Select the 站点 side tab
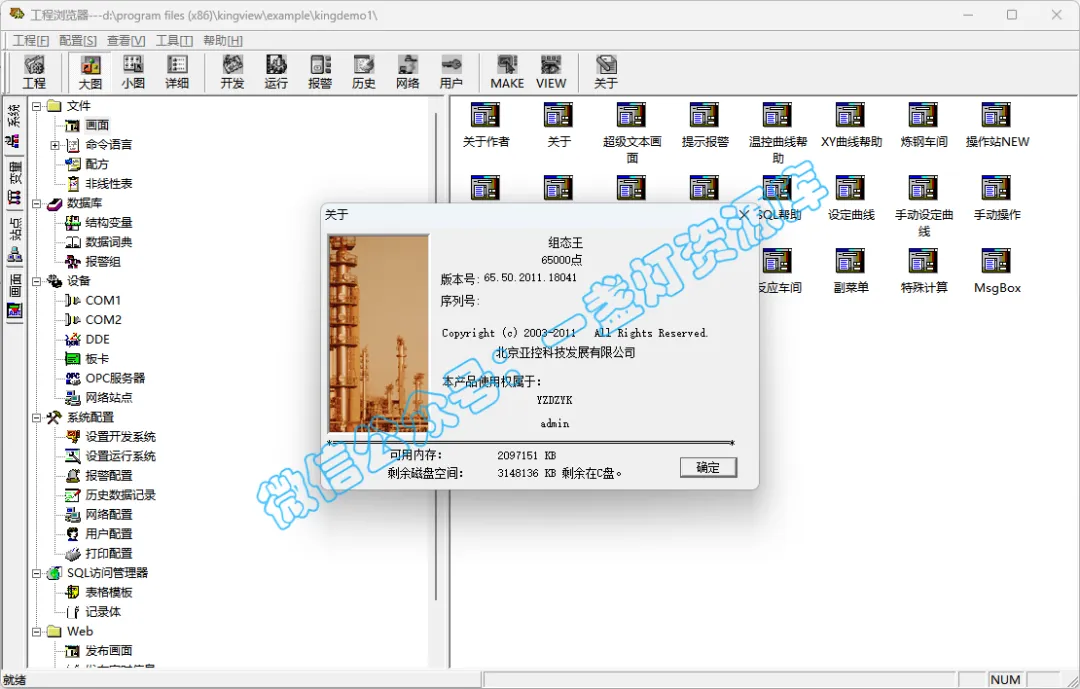 14,239
